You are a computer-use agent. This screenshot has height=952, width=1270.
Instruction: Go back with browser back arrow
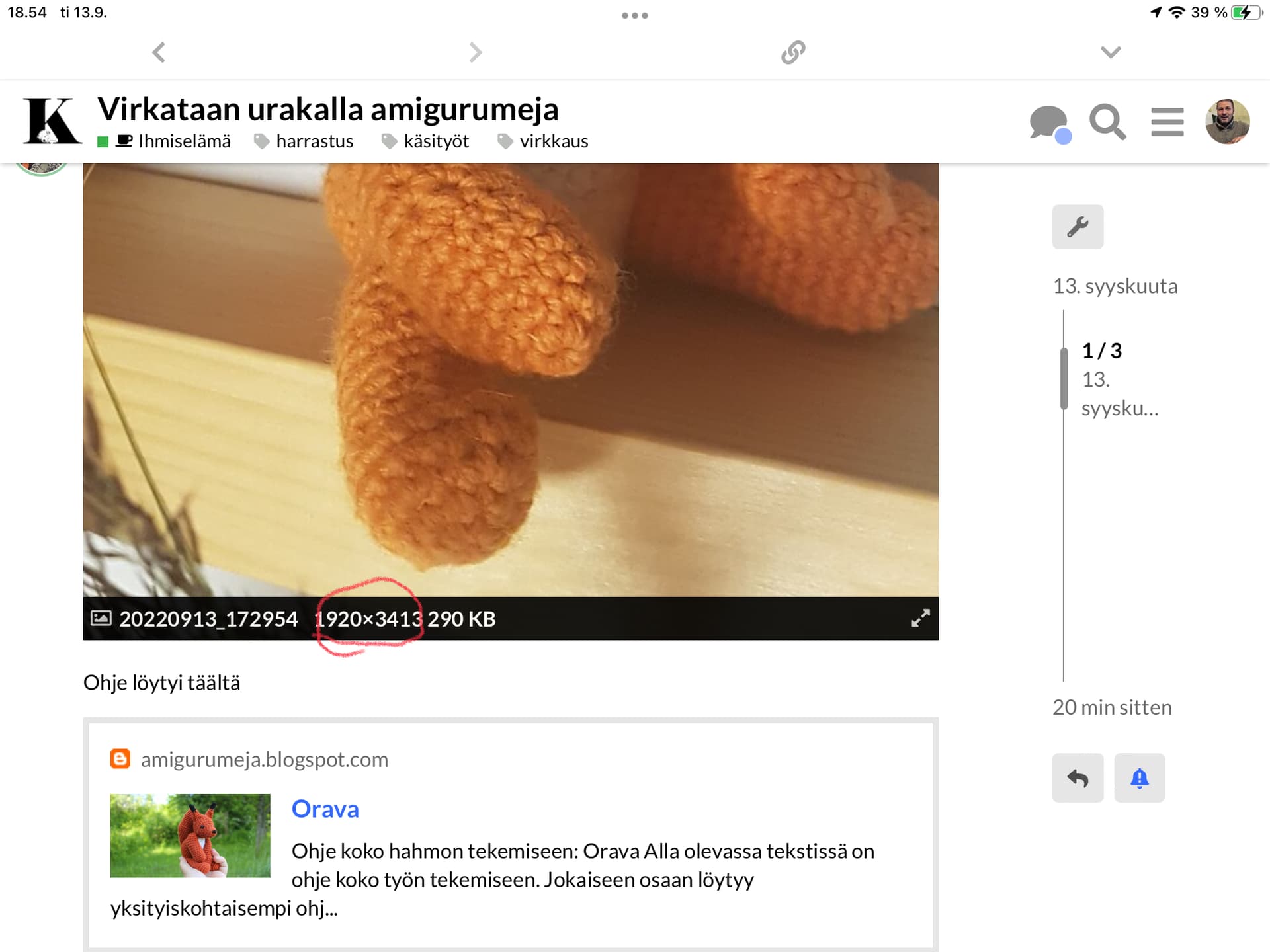tap(159, 52)
